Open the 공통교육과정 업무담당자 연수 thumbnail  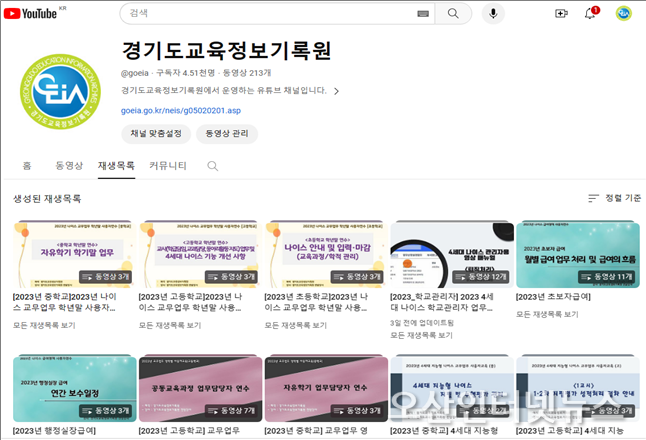tap(200, 389)
